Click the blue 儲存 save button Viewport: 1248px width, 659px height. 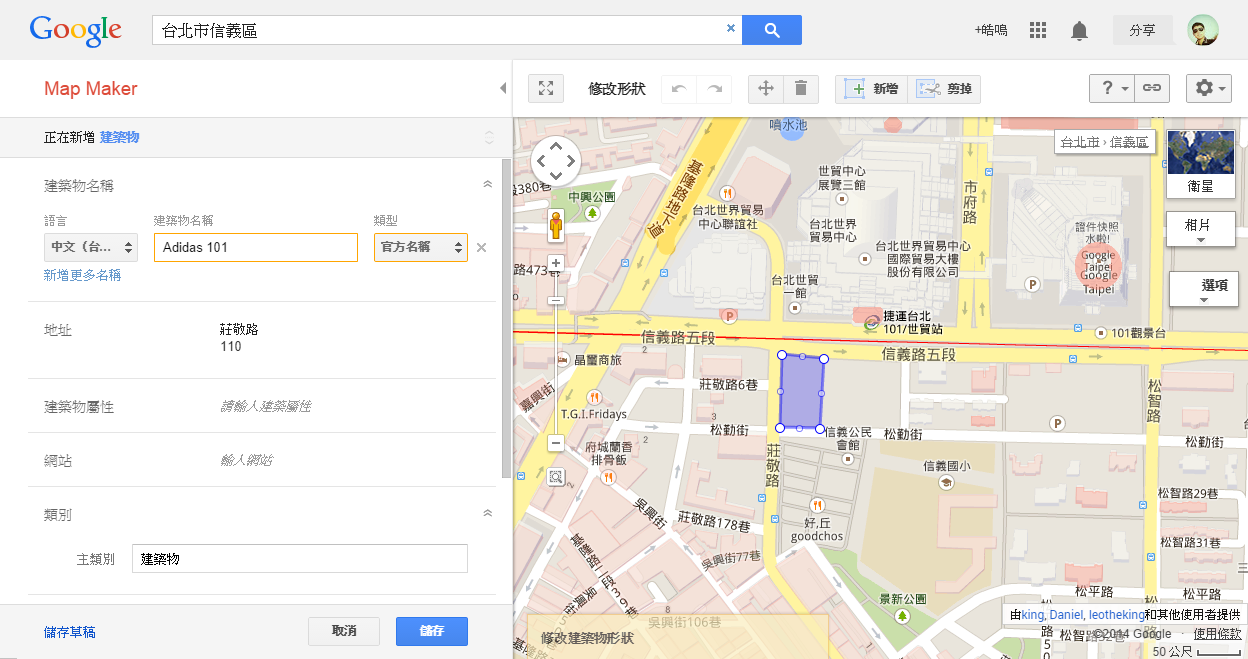(432, 631)
